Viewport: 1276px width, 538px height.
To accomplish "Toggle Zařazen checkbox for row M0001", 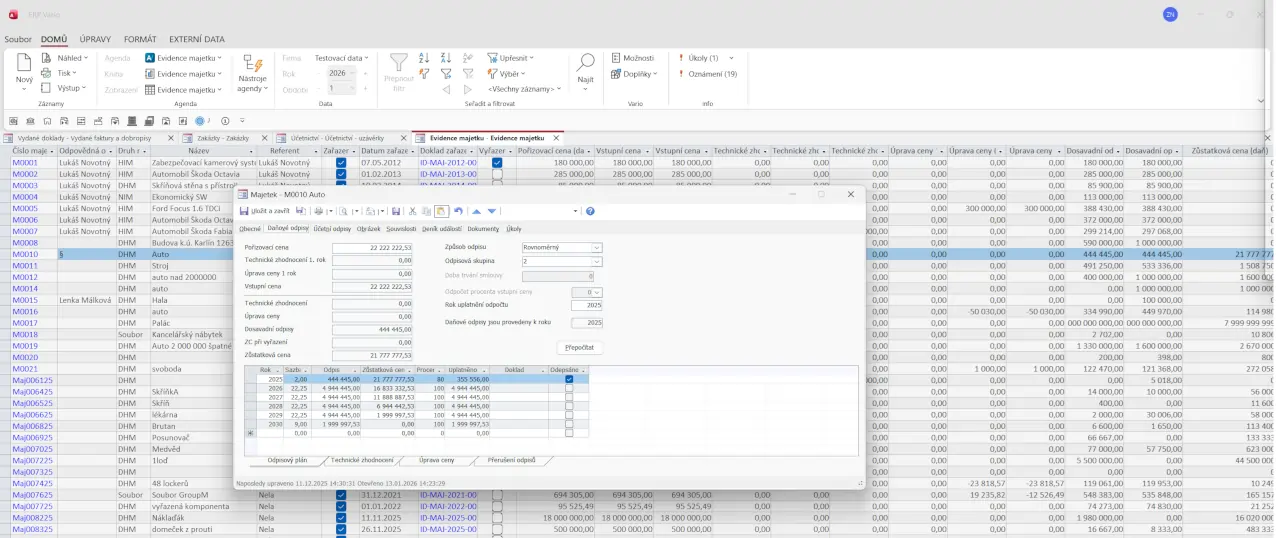I will tap(341, 162).
